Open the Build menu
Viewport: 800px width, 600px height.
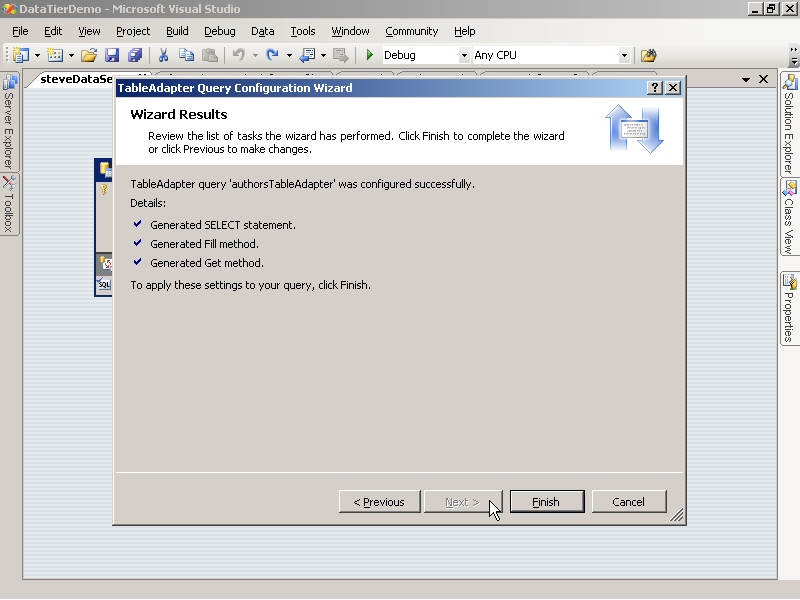(177, 31)
